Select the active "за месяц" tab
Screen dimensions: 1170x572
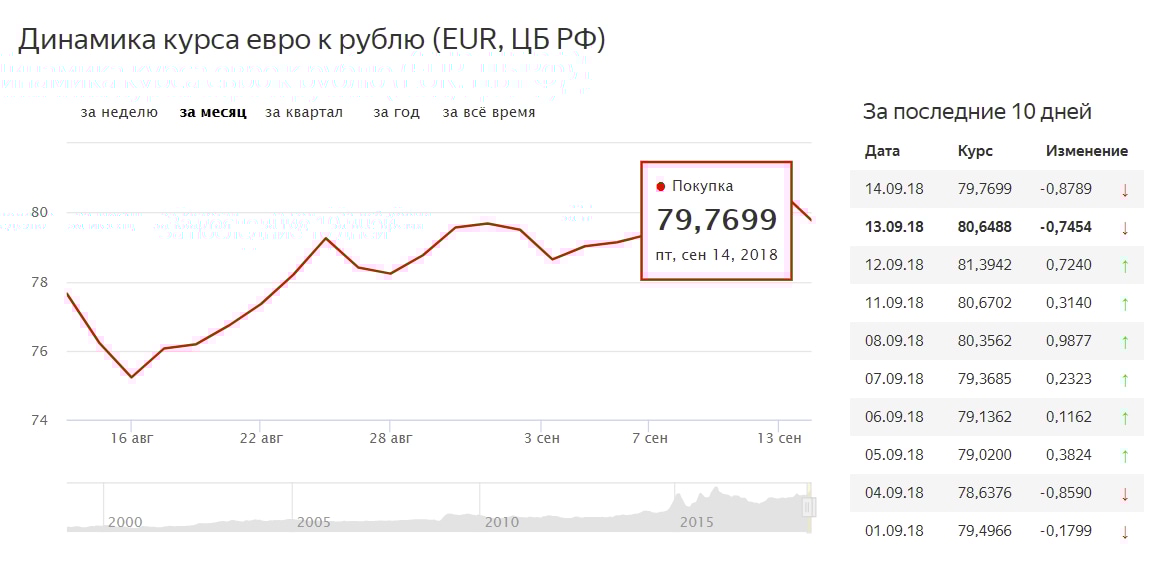point(213,113)
